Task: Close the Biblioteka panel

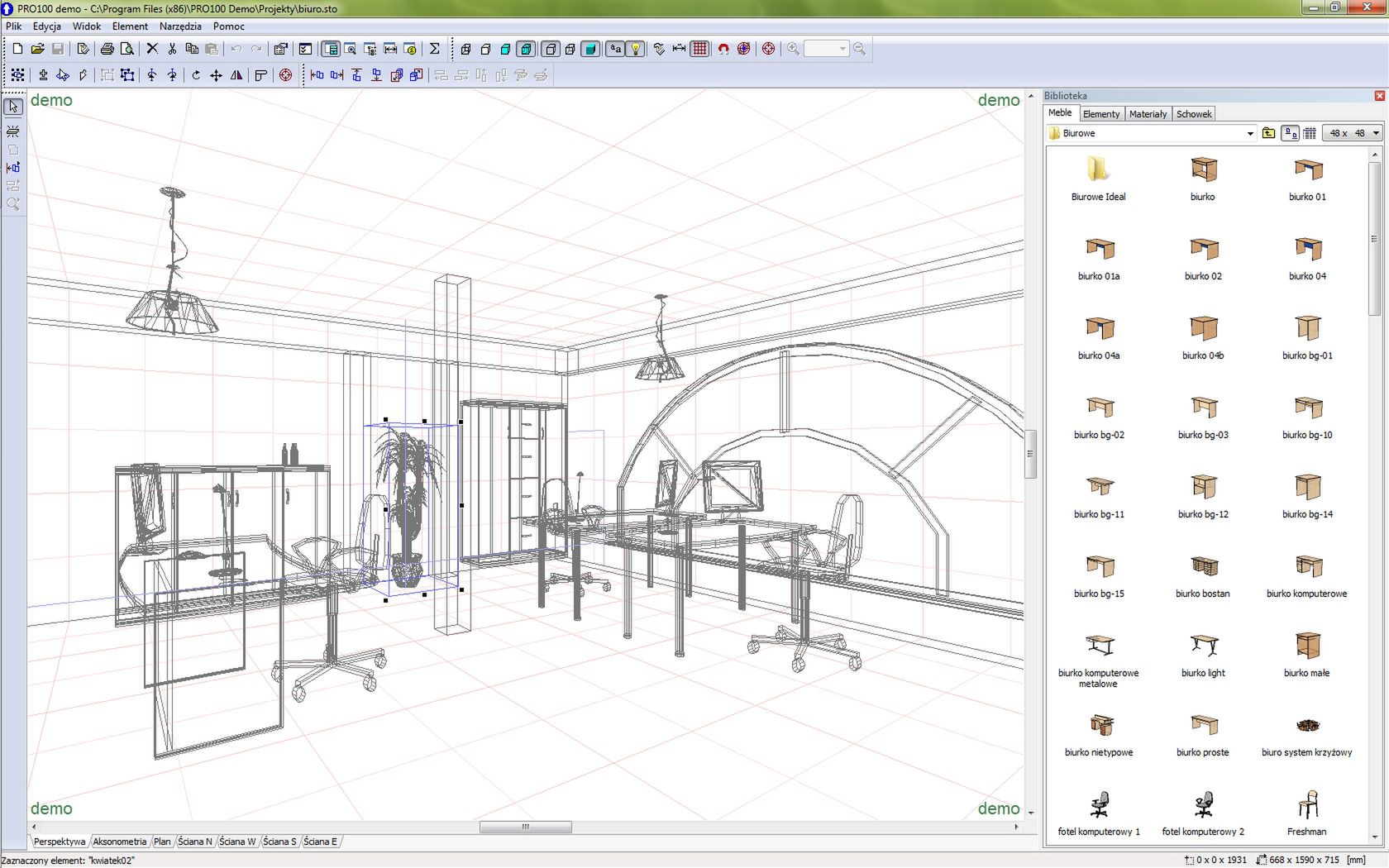Action: 1379,96
